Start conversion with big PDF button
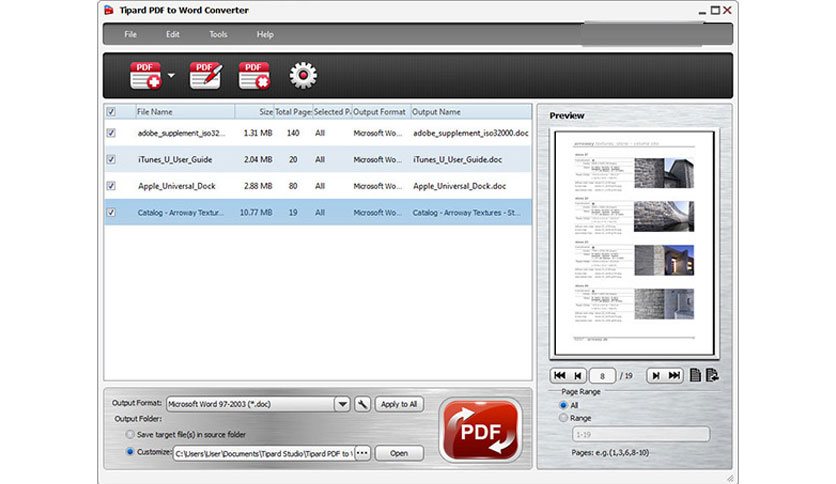Screen dimensions: 836x484 click(480, 430)
